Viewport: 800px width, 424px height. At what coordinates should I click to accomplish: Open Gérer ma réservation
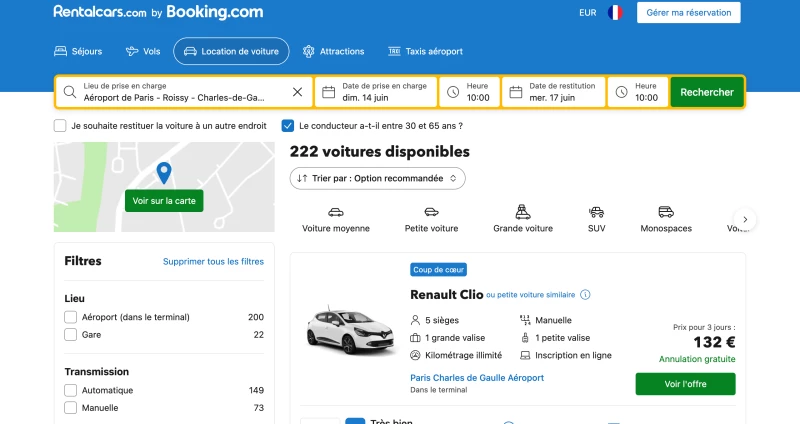click(x=688, y=13)
